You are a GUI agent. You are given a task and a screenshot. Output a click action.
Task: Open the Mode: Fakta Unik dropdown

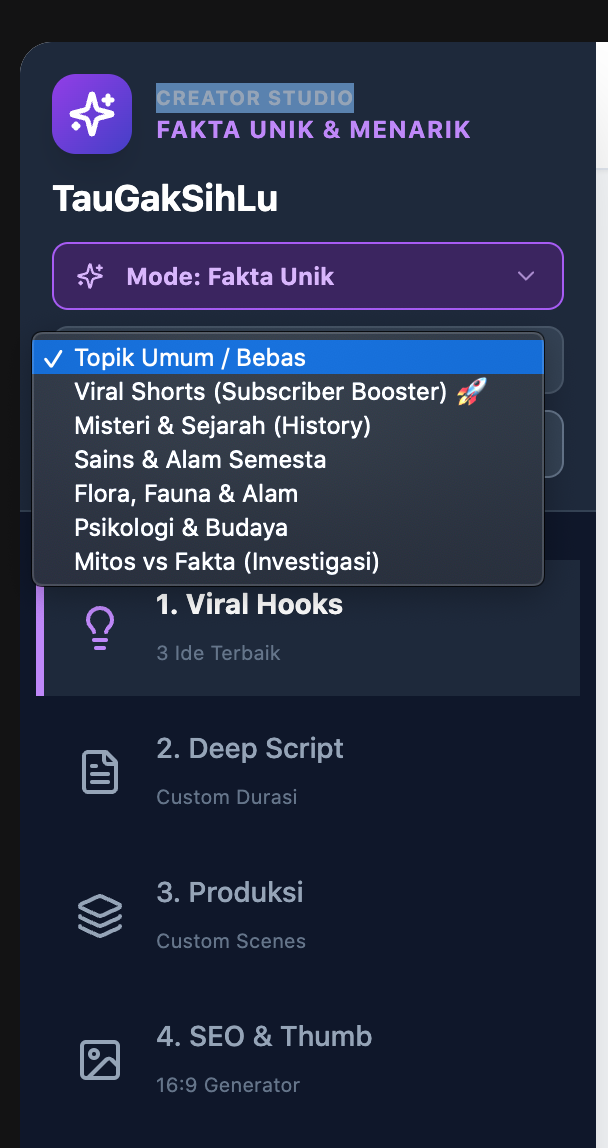click(308, 276)
